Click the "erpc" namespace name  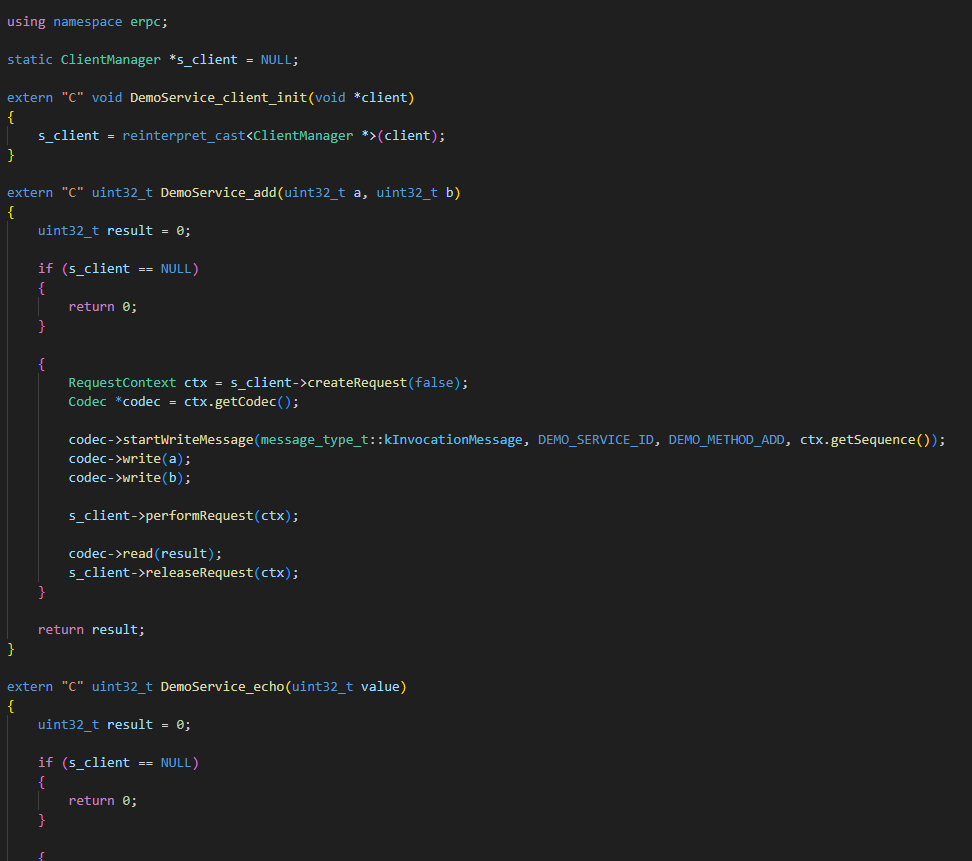[x=145, y=22]
